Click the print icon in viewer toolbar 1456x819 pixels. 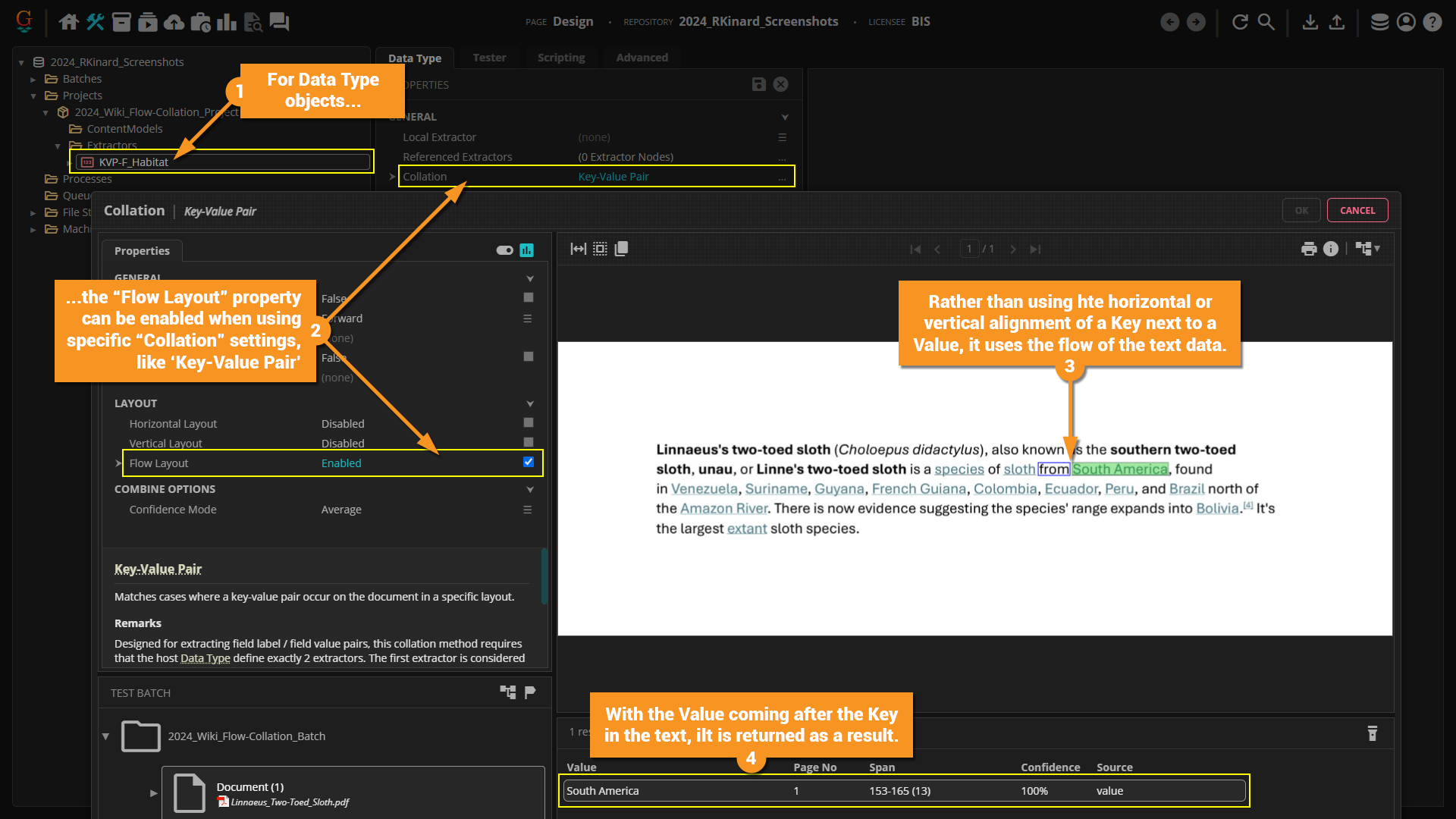(x=1309, y=249)
